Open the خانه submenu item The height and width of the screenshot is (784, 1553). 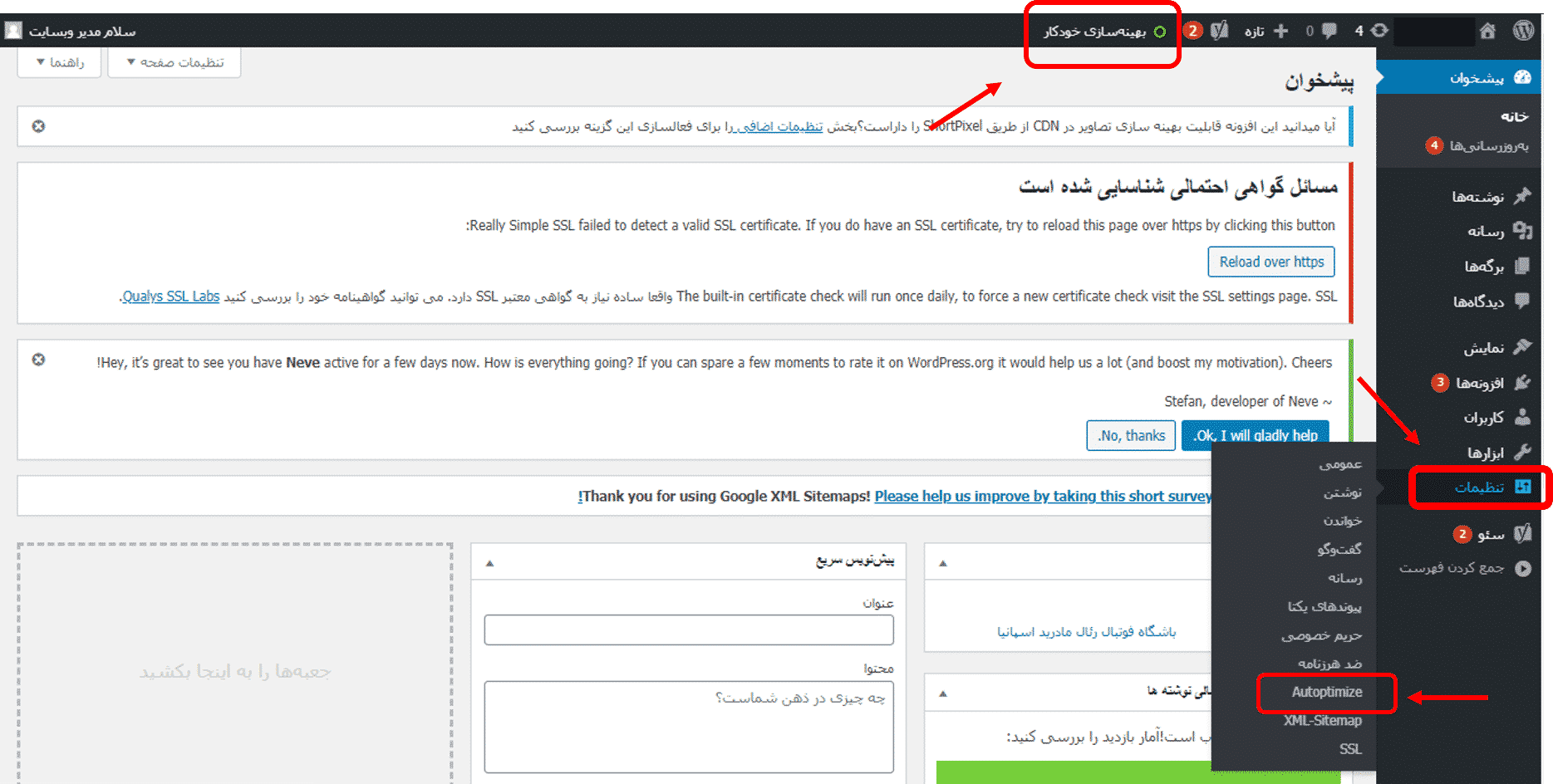coord(1514,116)
